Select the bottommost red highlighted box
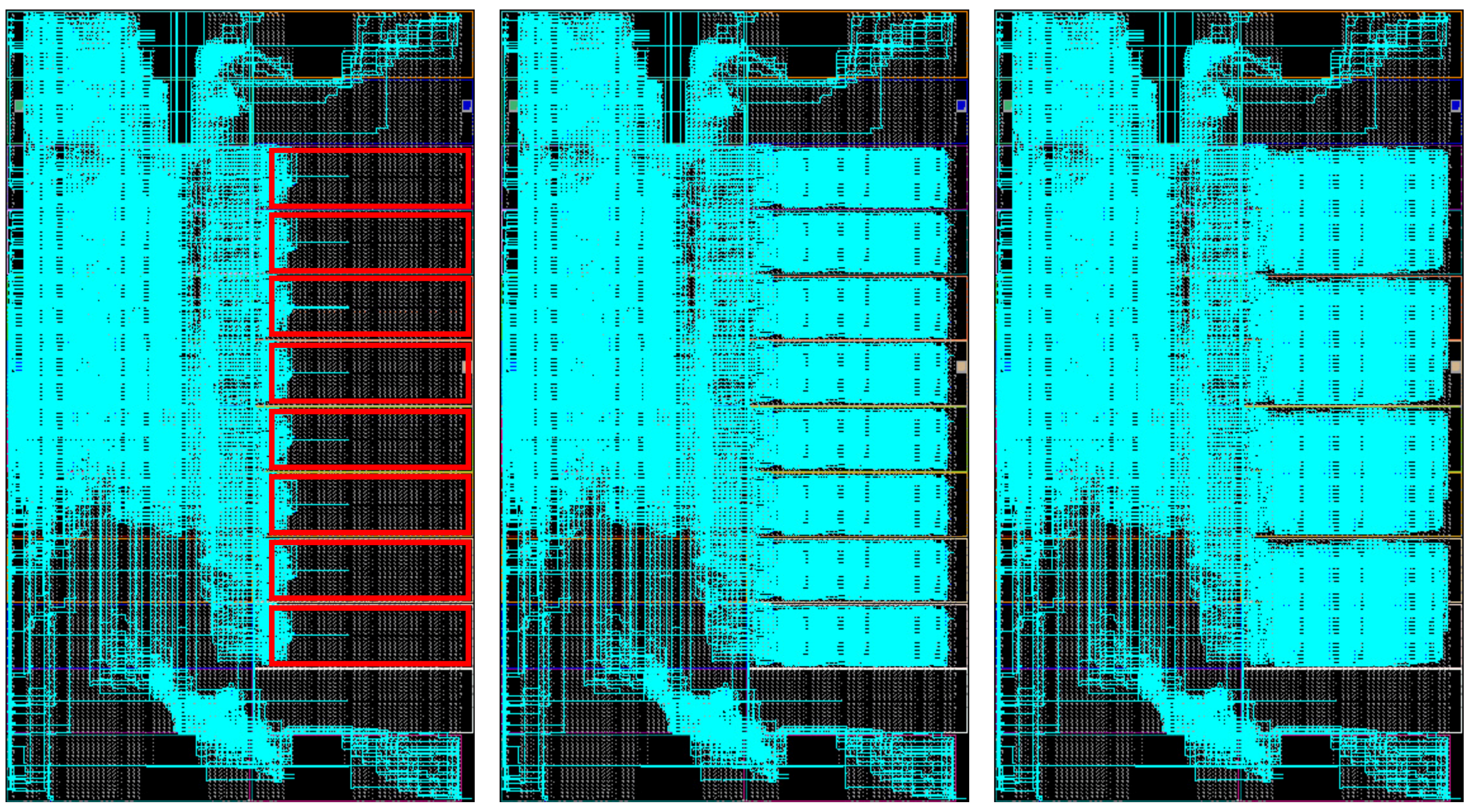1472x812 pixels. tap(370, 635)
